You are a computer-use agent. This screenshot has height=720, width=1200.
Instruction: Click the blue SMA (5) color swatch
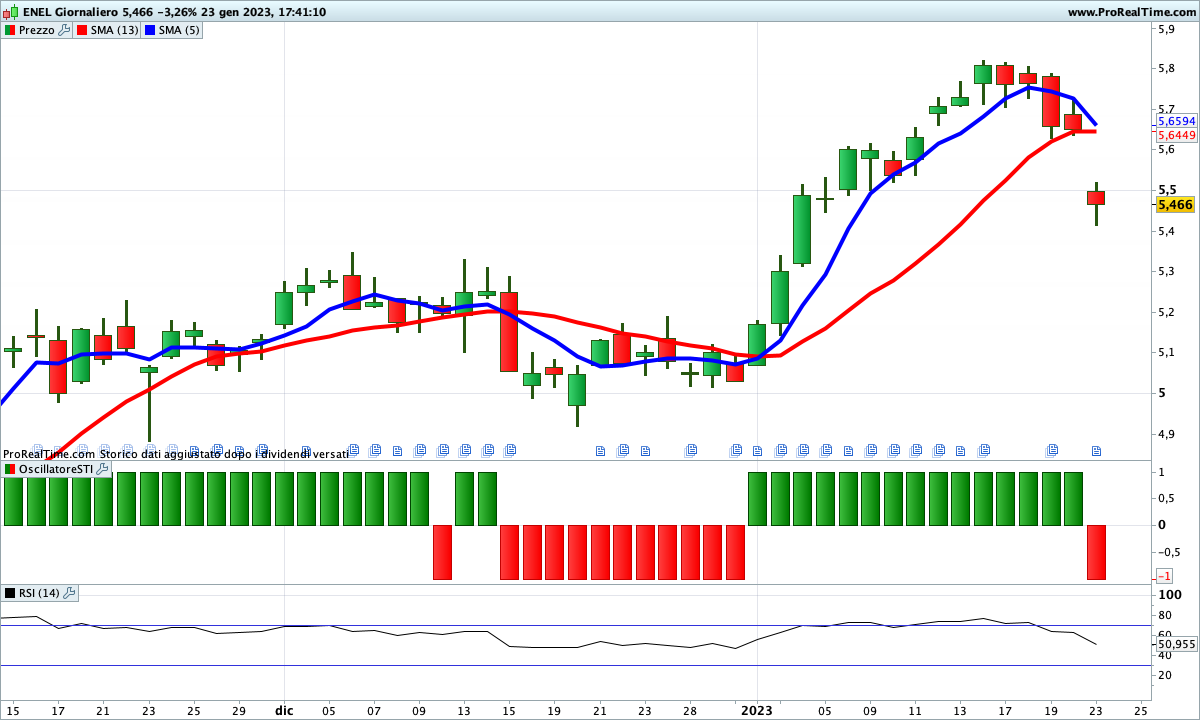(150, 30)
